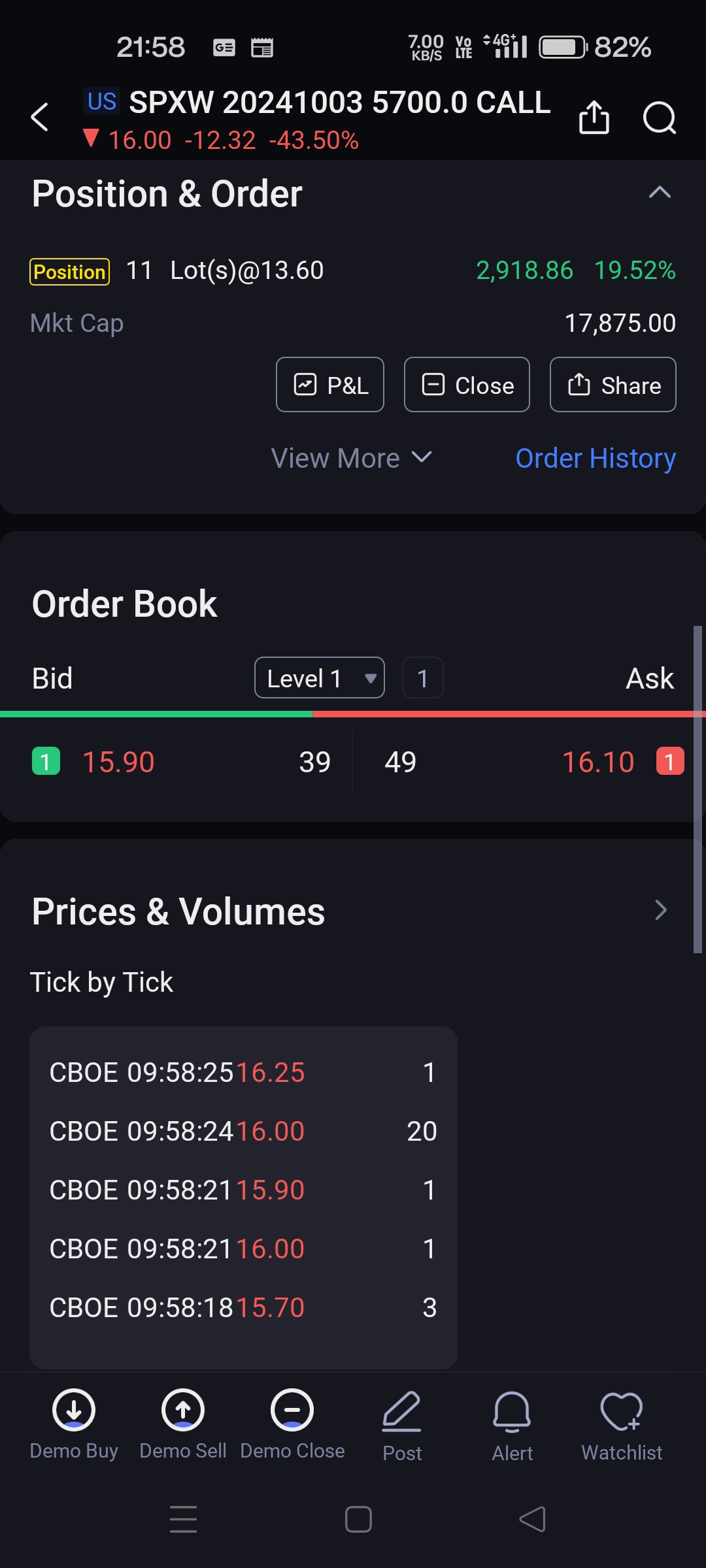706x1568 pixels.
Task: Open search with magnifier icon
Action: (659, 118)
